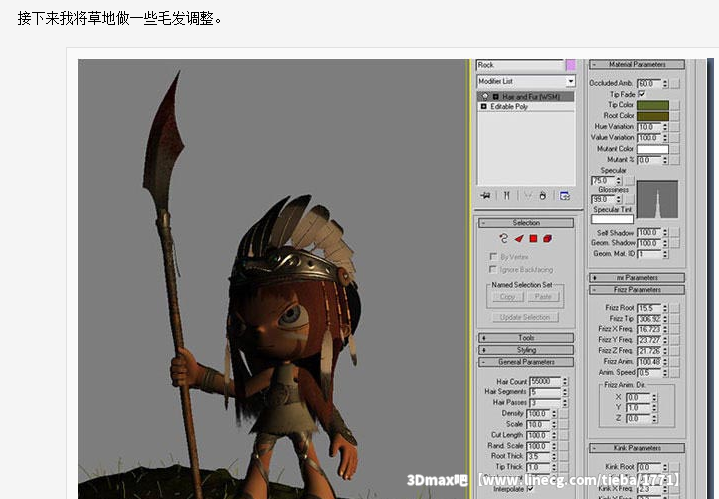Screen dimensions: 719x499
Task: Click the Value Variation field
Action: point(649,138)
